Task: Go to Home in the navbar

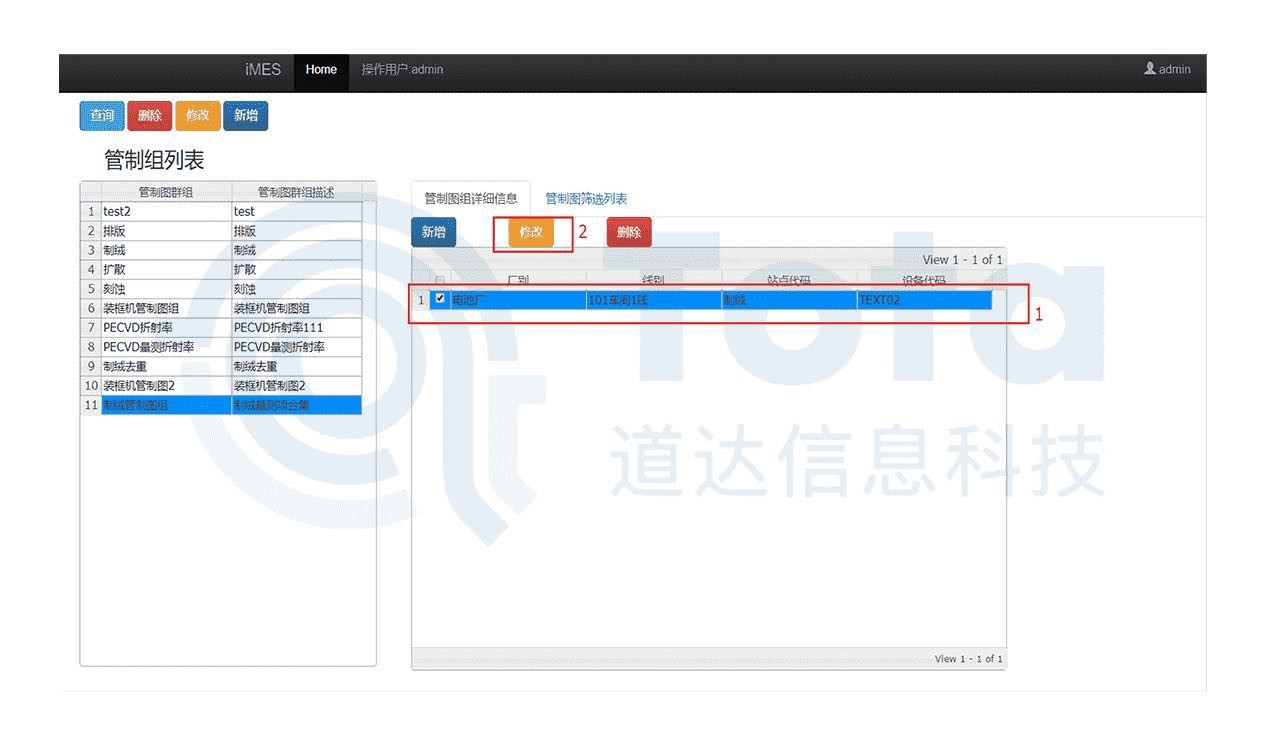Action: (321, 70)
